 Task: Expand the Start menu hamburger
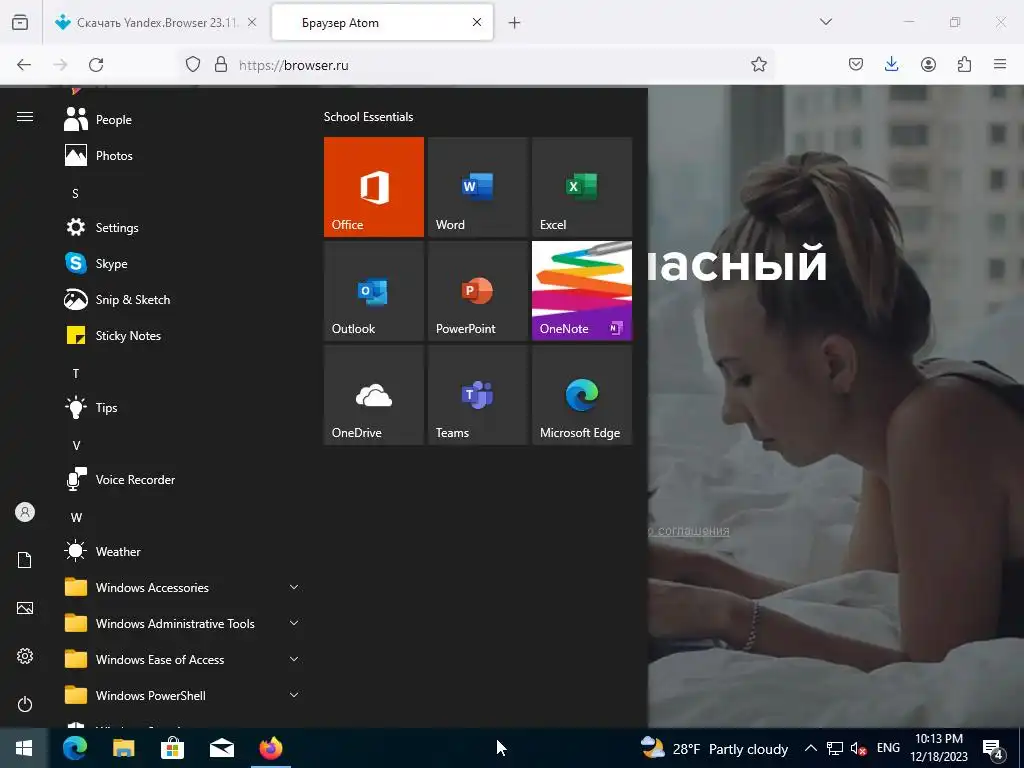[25, 116]
